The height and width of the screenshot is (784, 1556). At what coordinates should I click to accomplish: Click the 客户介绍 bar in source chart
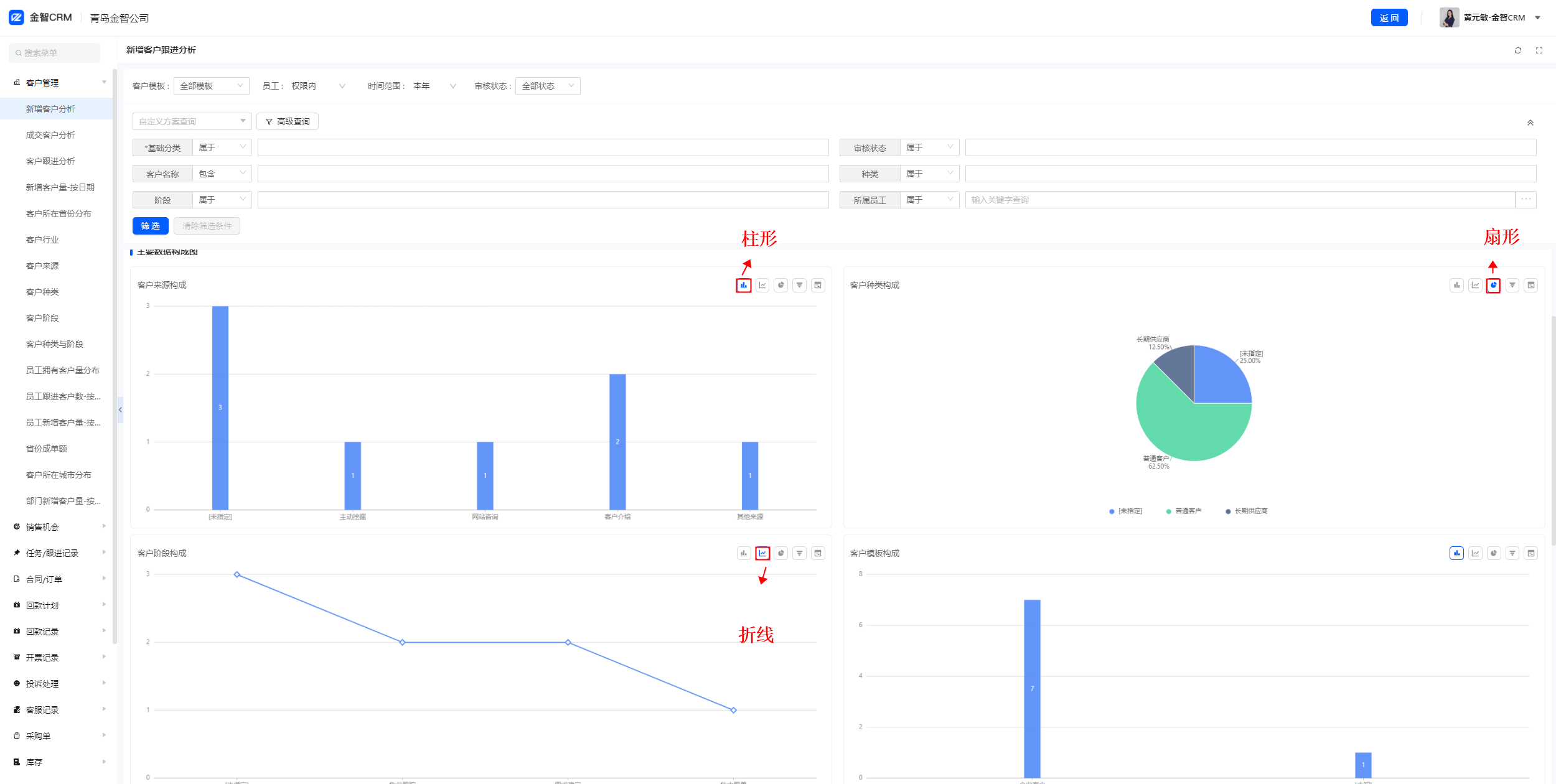click(617, 442)
